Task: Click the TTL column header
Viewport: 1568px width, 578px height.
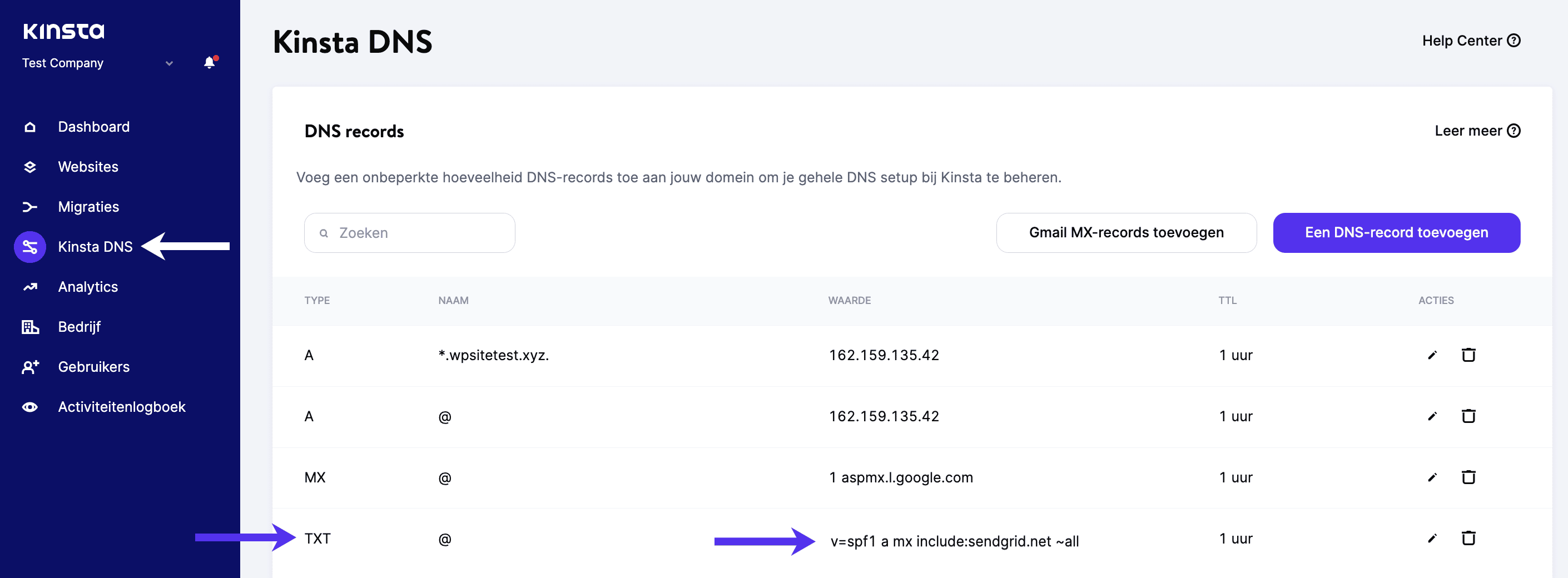Action: pos(1227,301)
